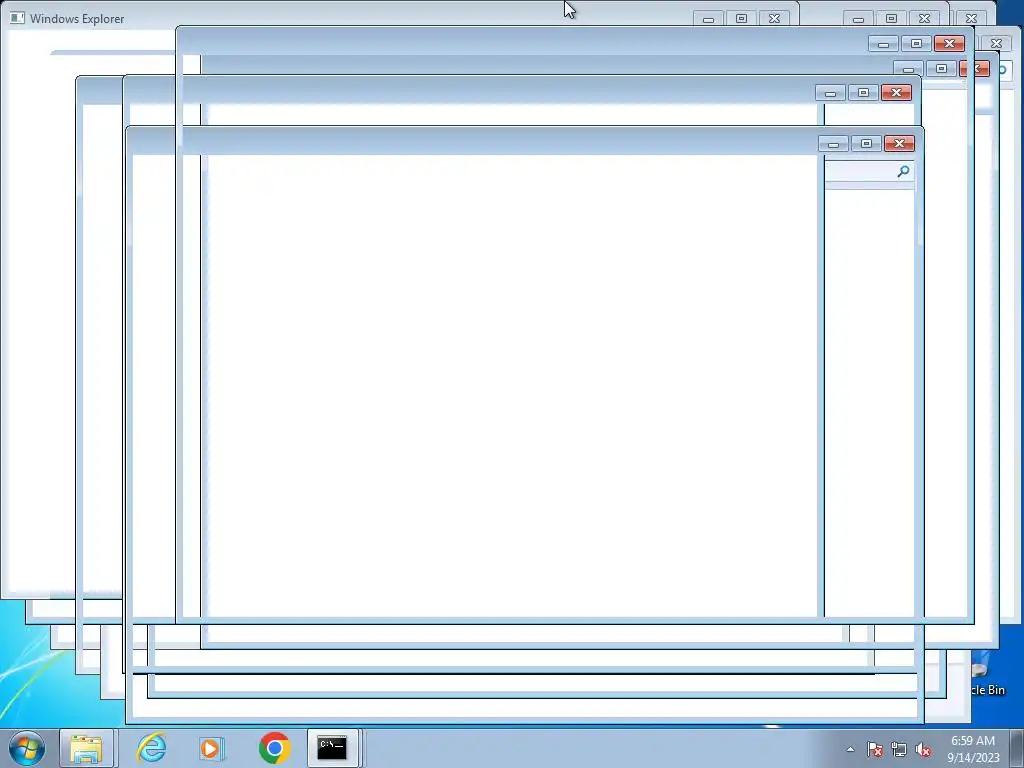Open the Start menu orb
The image size is (1024, 768).
click(x=27, y=748)
